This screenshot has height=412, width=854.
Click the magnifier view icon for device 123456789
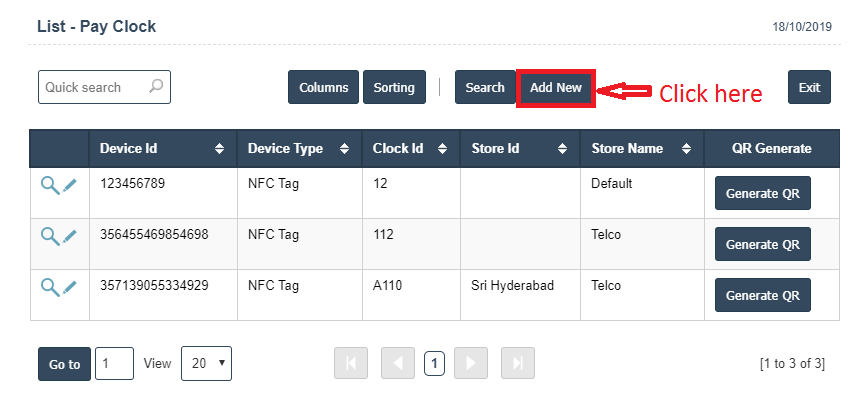coord(49,184)
